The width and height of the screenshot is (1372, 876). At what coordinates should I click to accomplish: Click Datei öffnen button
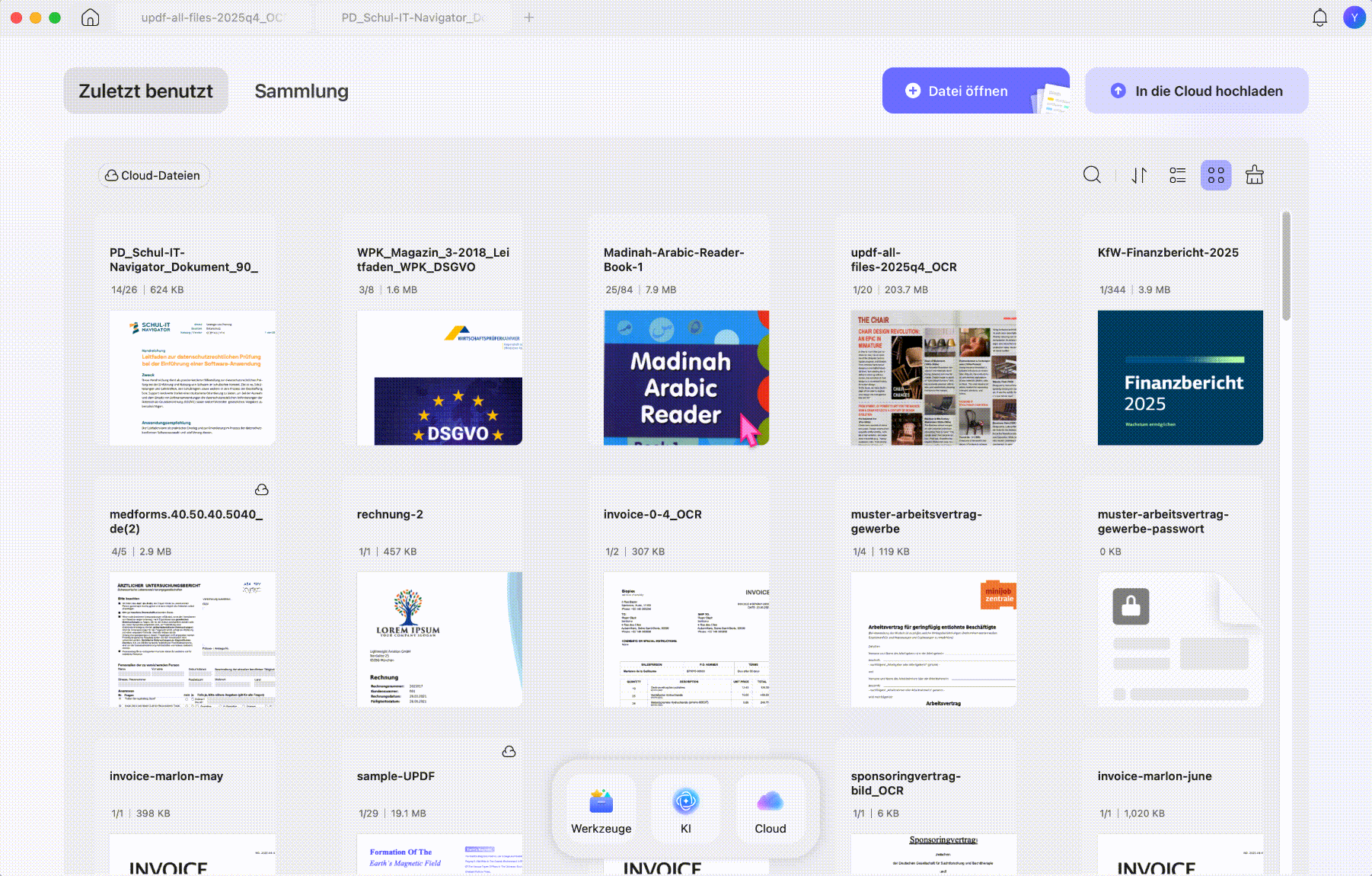[975, 91]
